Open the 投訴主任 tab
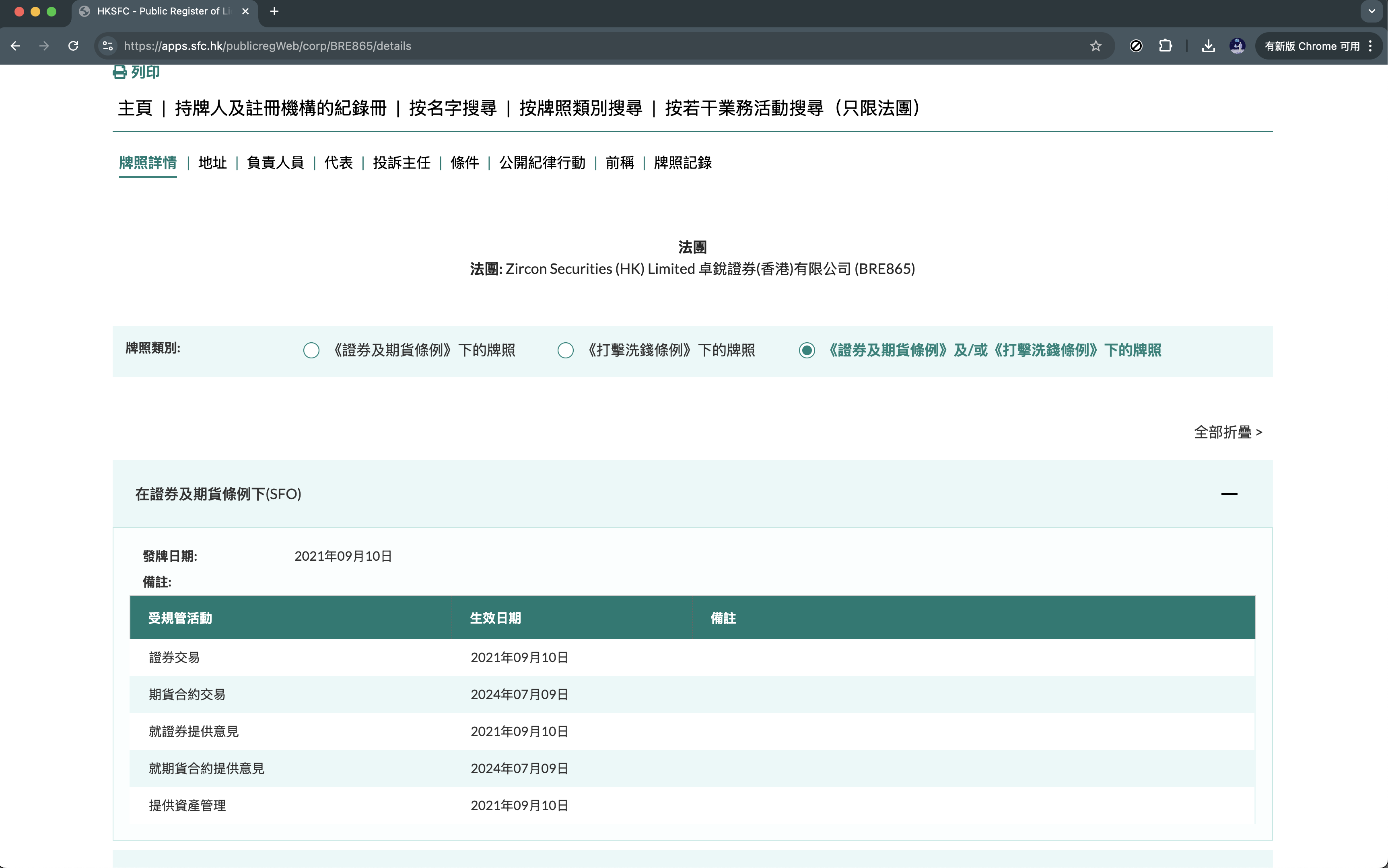This screenshot has height=868, width=1388. click(401, 163)
